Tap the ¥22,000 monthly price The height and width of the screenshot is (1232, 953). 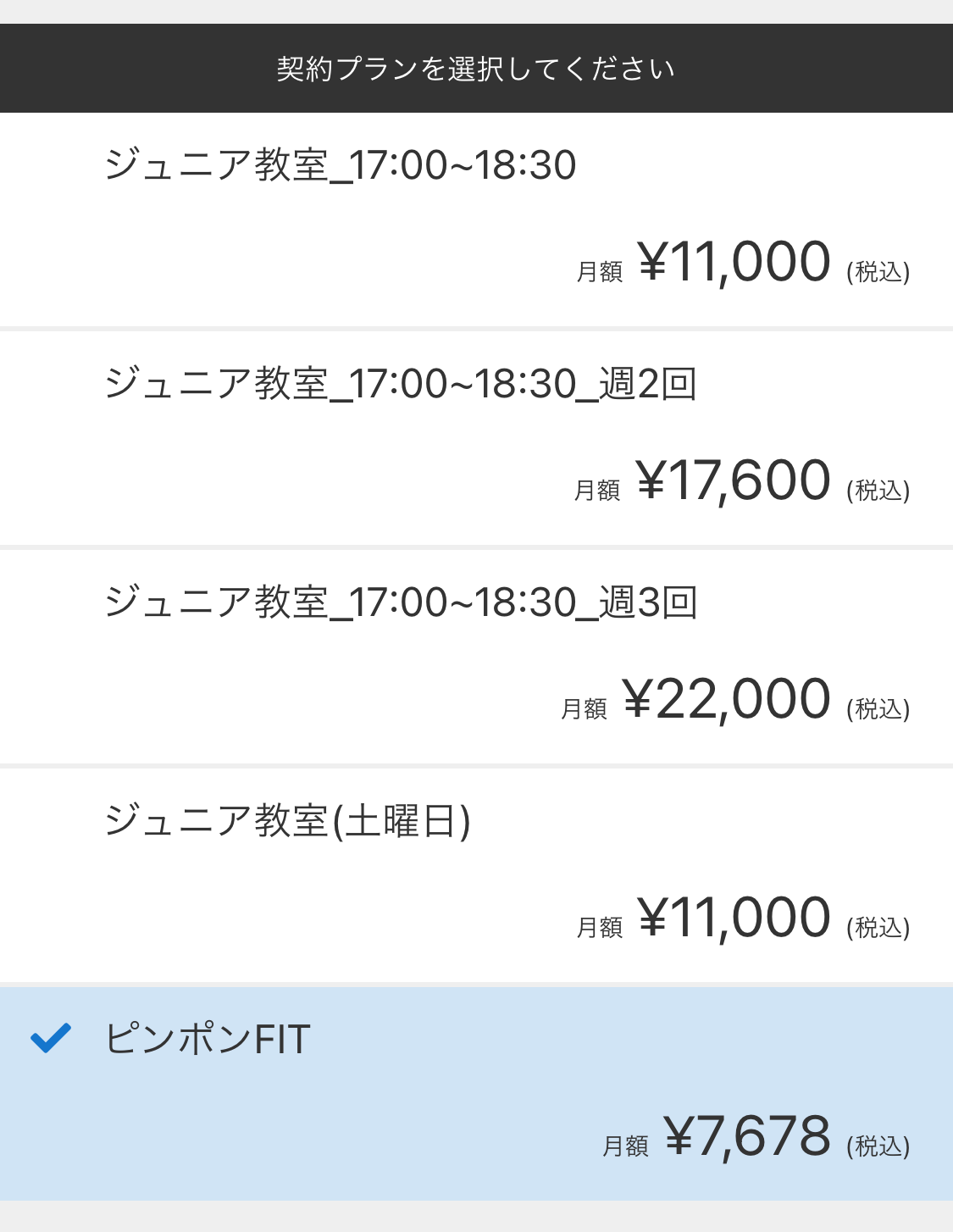726,699
